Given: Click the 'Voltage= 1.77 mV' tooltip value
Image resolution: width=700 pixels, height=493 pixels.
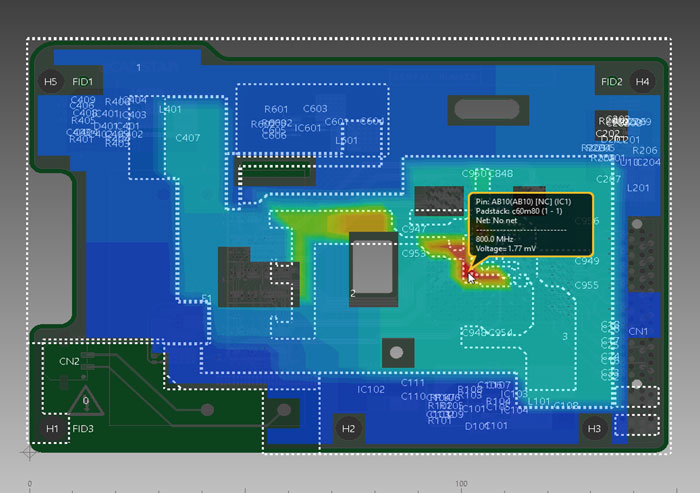Looking at the screenshot, I should click(505, 249).
